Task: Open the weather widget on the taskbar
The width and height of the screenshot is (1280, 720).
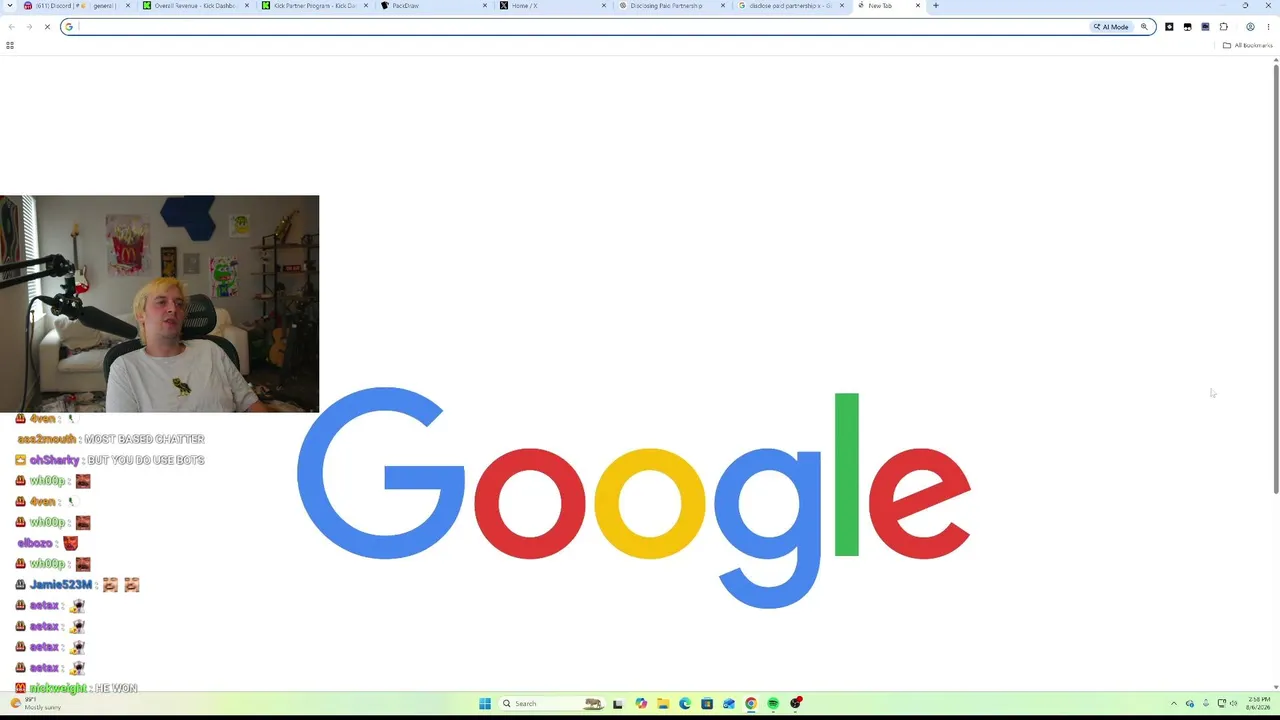Action: pos(36,704)
